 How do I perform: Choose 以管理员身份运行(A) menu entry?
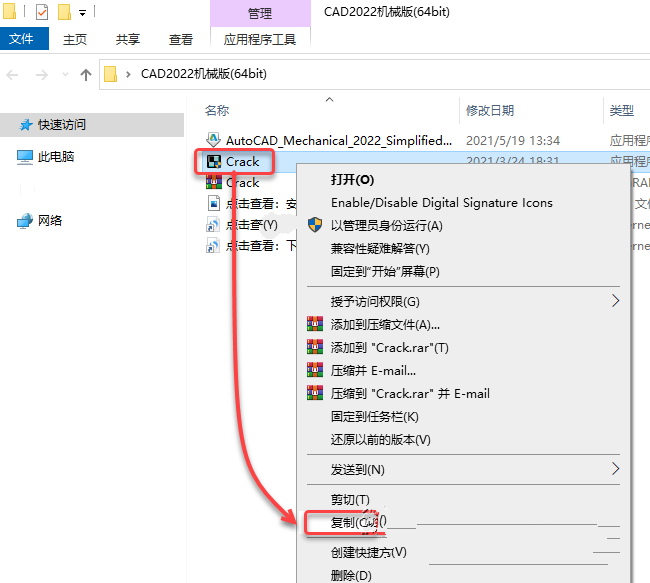[386, 226]
